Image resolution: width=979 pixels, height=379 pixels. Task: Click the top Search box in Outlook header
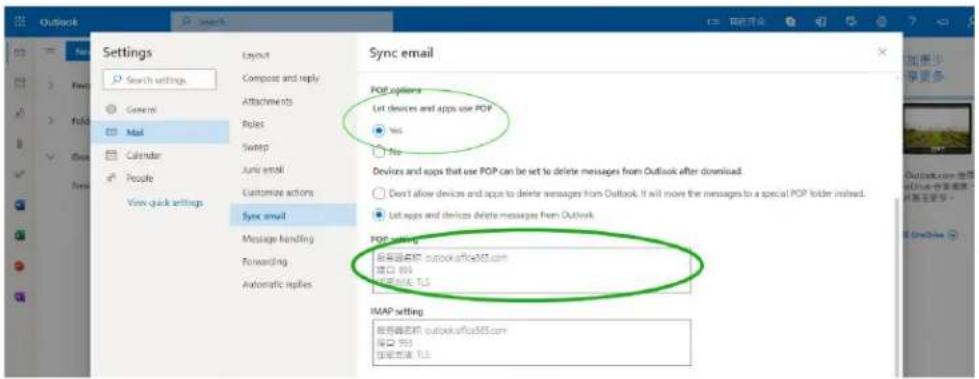(282, 22)
